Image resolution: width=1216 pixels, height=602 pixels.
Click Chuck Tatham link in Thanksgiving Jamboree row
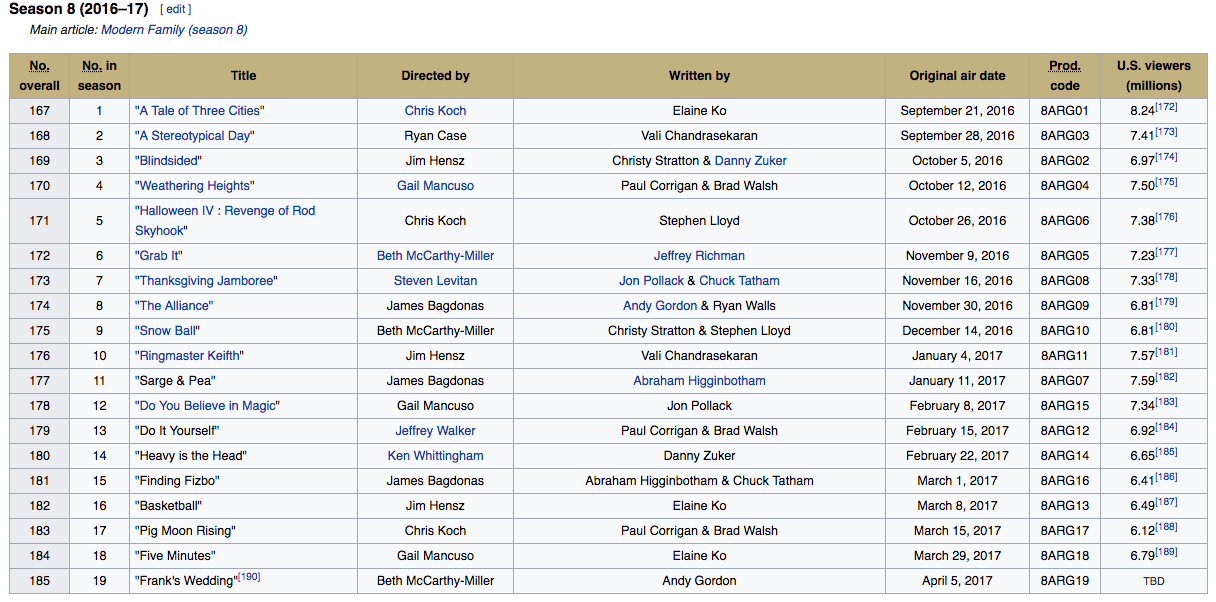pos(739,281)
